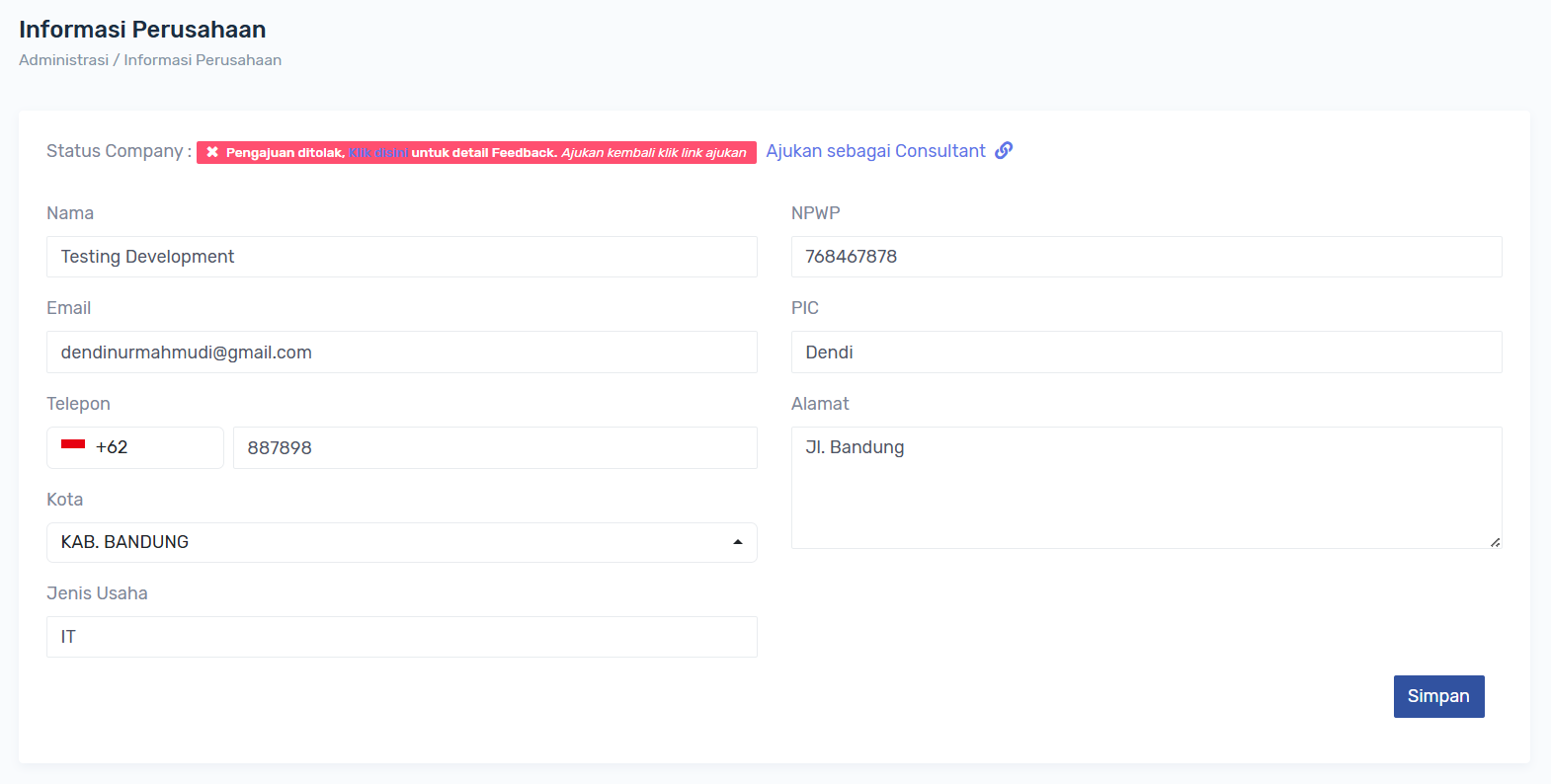Expand the Kota dropdown using its caret arrow
Viewport: 1551px width, 784px height.
tap(737, 542)
